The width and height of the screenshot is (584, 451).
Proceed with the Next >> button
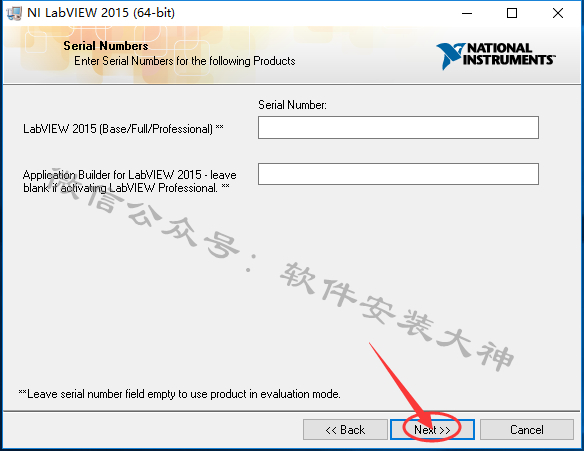click(432, 430)
